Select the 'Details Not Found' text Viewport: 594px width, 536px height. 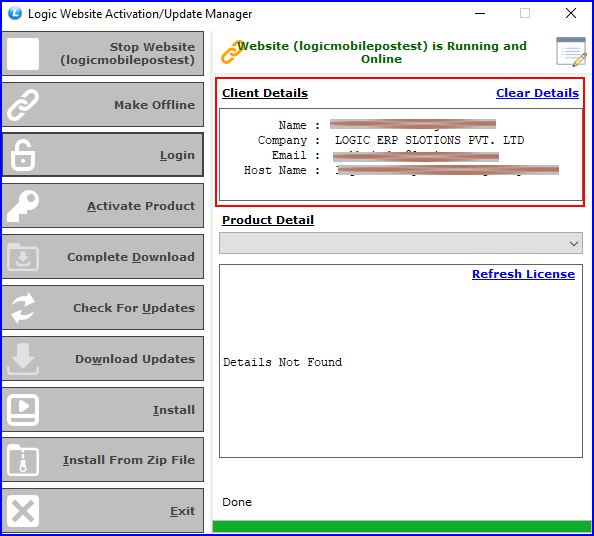[282, 363]
